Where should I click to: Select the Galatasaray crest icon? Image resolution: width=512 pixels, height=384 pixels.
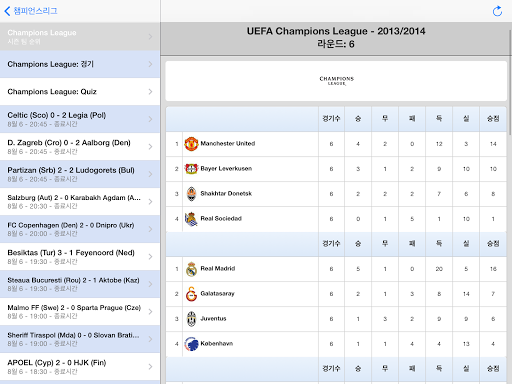click(x=191, y=294)
